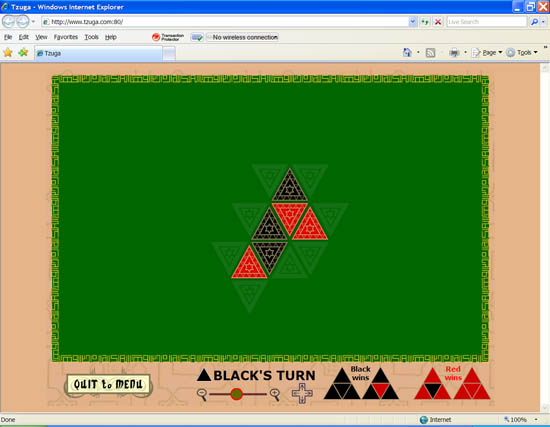This screenshot has height=427, width=550.
Task: Click the Favorites Center star icon
Action: [8, 53]
